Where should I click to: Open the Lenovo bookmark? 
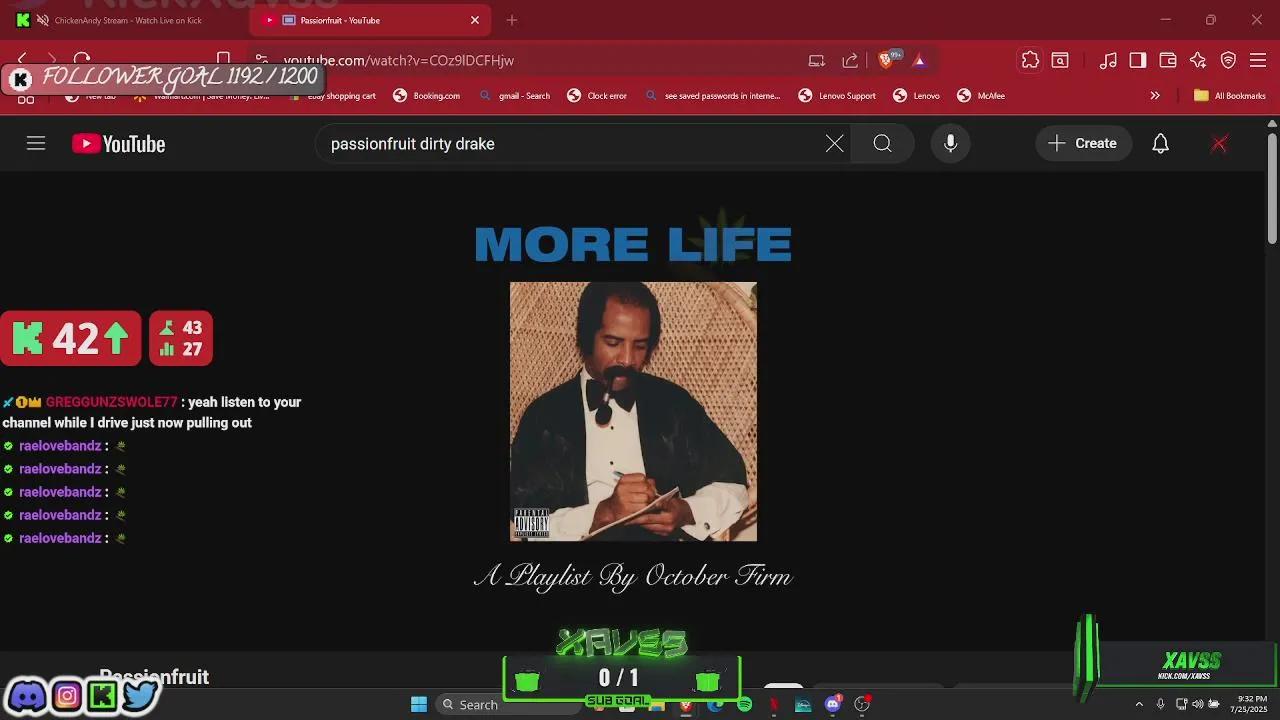click(916, 96)
